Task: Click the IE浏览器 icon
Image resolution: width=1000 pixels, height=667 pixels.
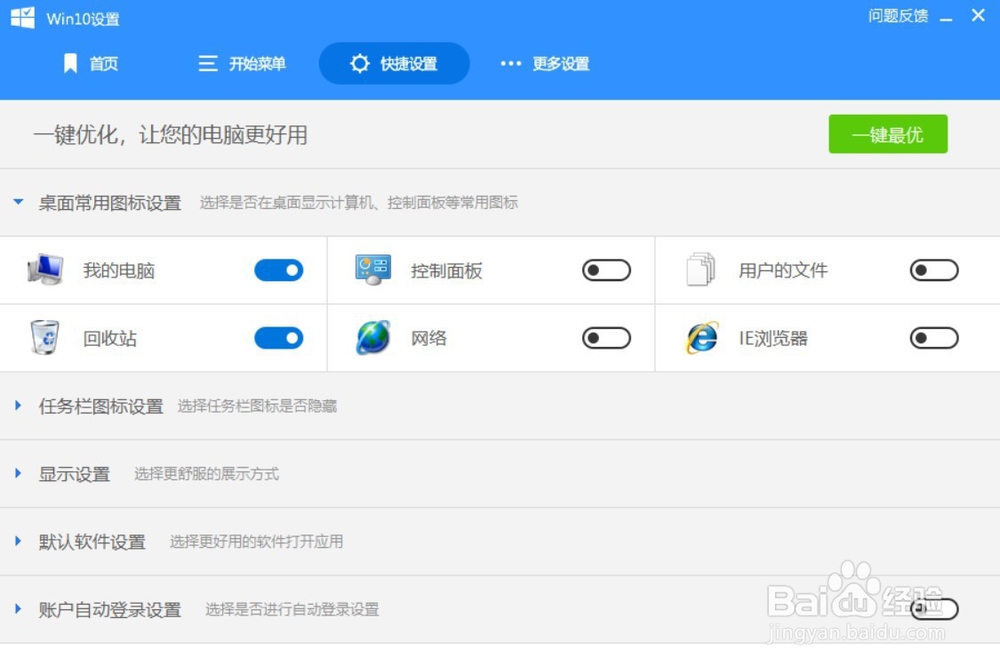Action: [702, 337]
